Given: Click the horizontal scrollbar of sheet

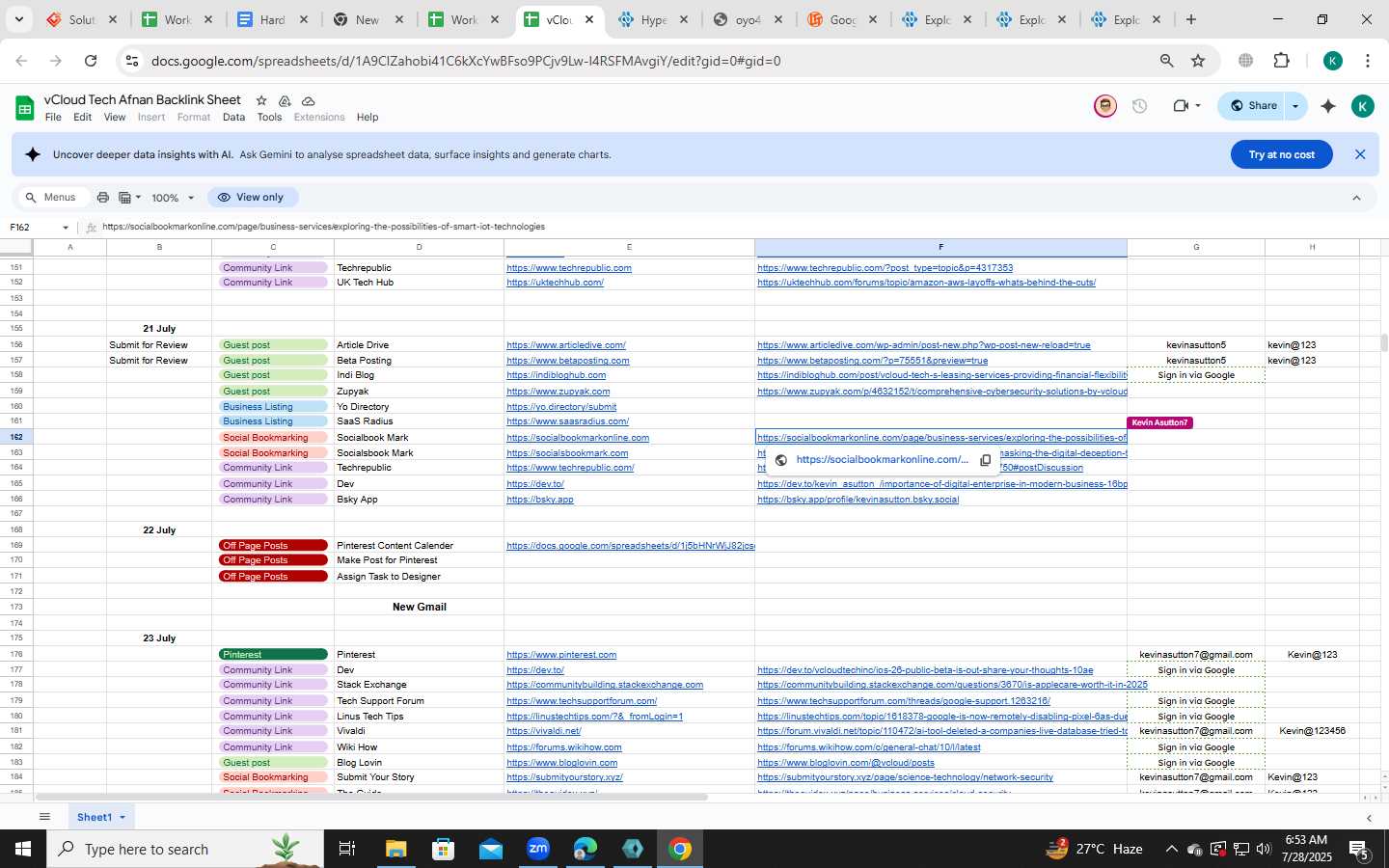Looking at the screenshot, I should tap(371, 797).
